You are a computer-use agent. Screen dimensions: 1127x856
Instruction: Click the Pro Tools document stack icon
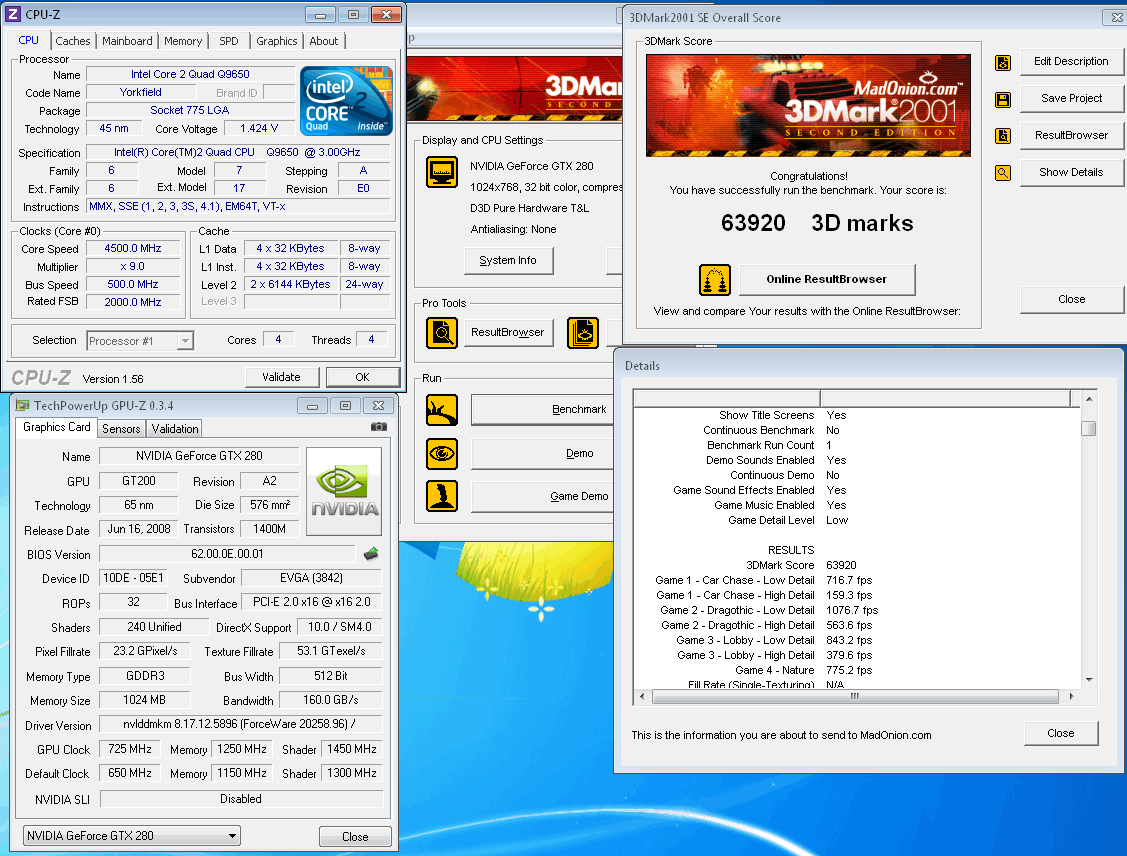coord(583,333)
